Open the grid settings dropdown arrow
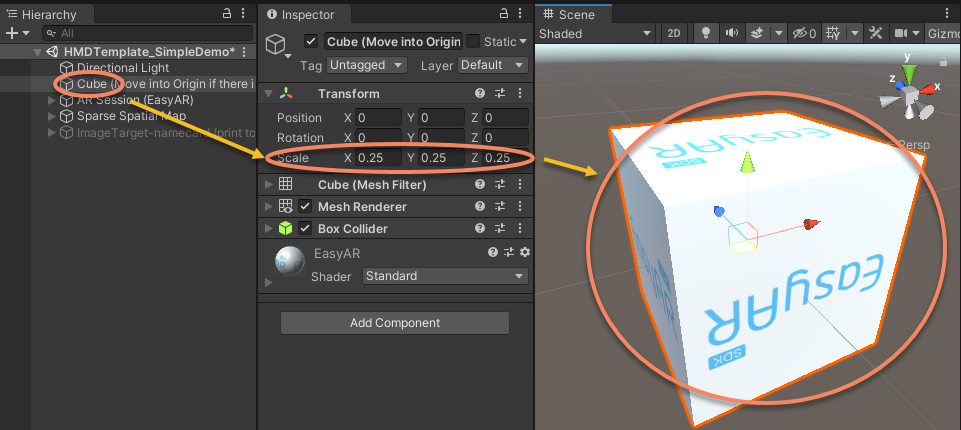Screen dimensions: 961x430 point(854,33)
